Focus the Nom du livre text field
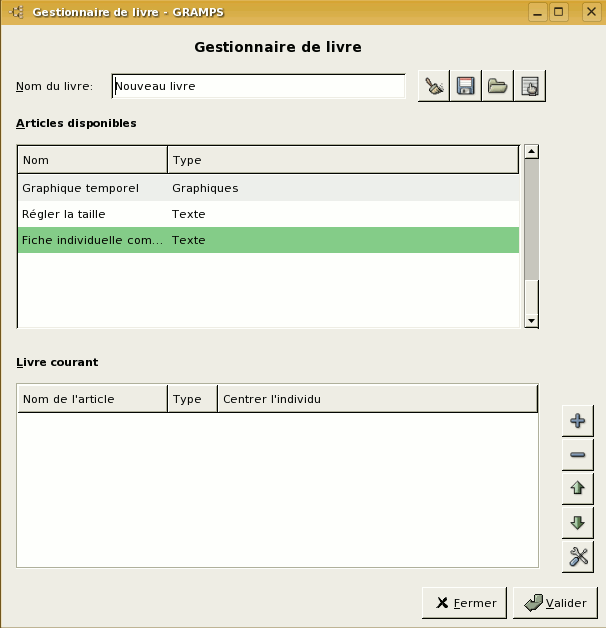The image size is (606, 628). (258, 87)
